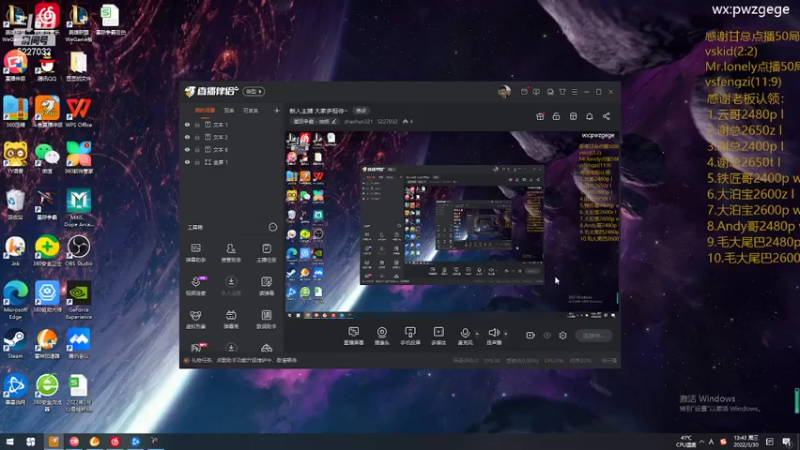Open the 视频连麦 video co-stream tool
800x450 pixels.
pos(196,286)
